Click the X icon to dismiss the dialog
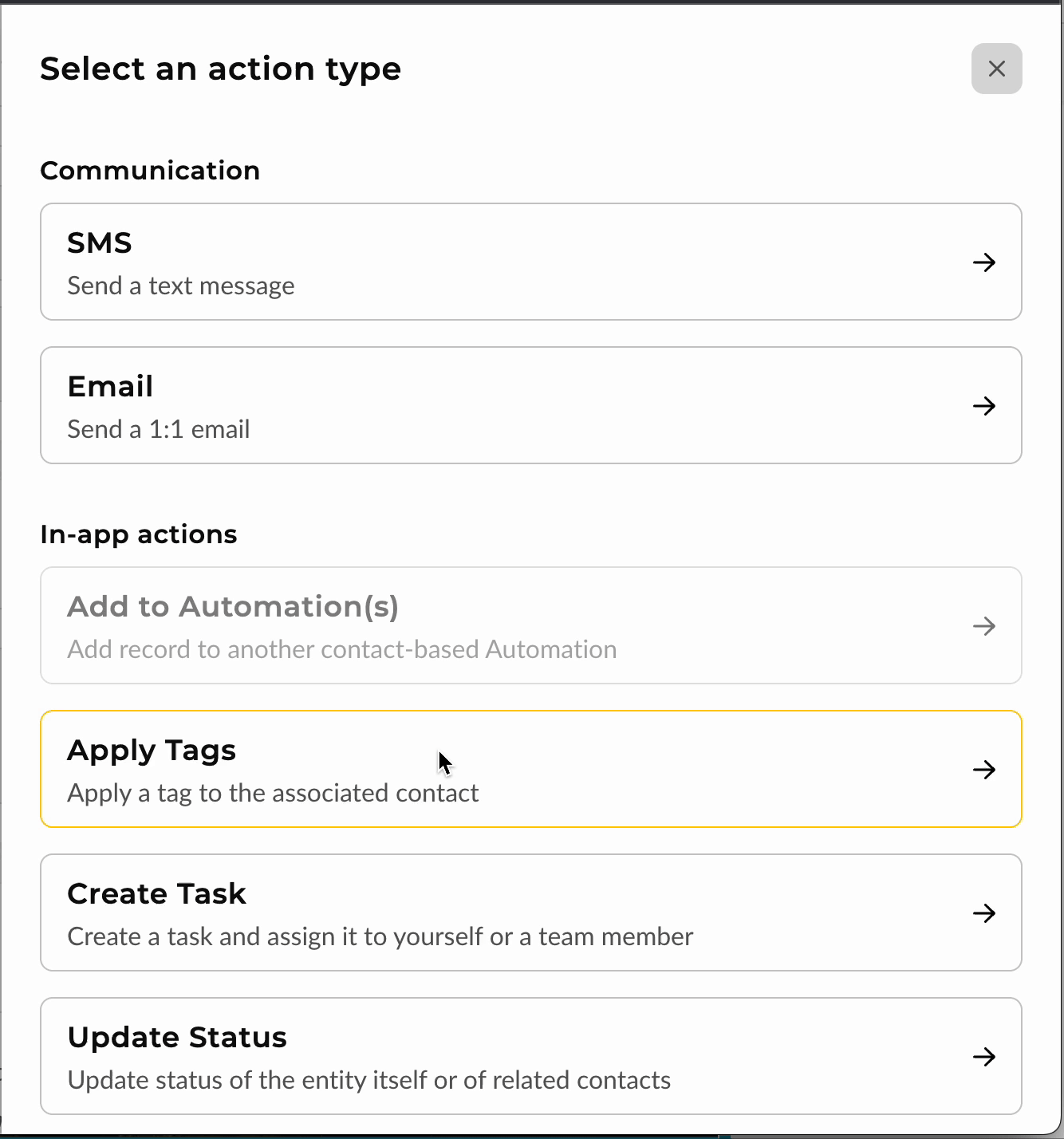Image resolution: width=1064 pixels, height=1139 pixels. pyautogui.click(x=996, y=69)
